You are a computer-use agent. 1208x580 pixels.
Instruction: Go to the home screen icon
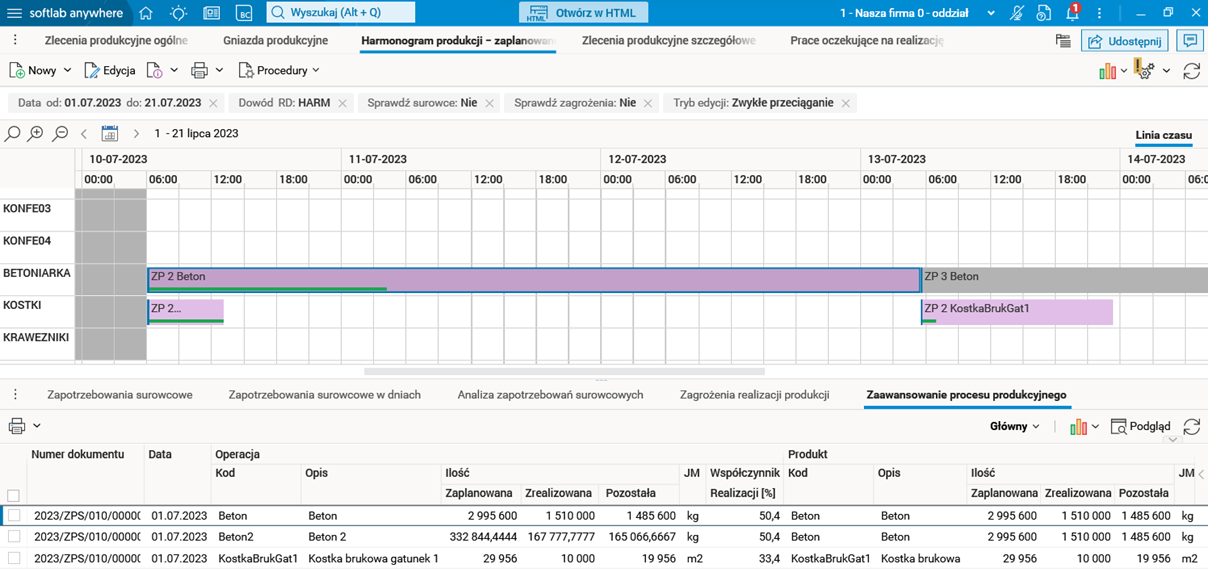[146, 13]
